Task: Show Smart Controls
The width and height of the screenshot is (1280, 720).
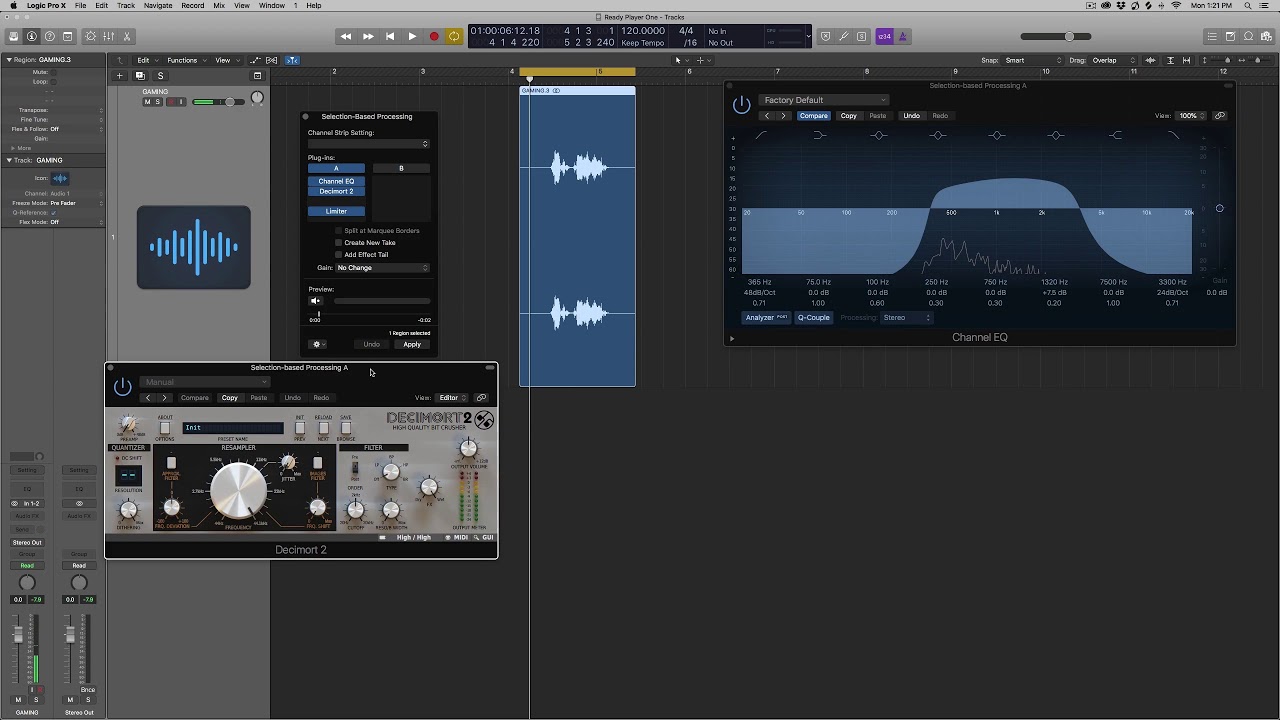Action: (91, 37)
